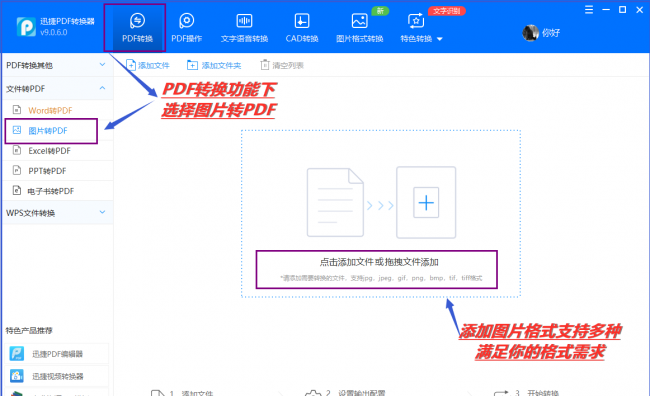Select 电子书转PDF in sidebar

coord(57,191)
